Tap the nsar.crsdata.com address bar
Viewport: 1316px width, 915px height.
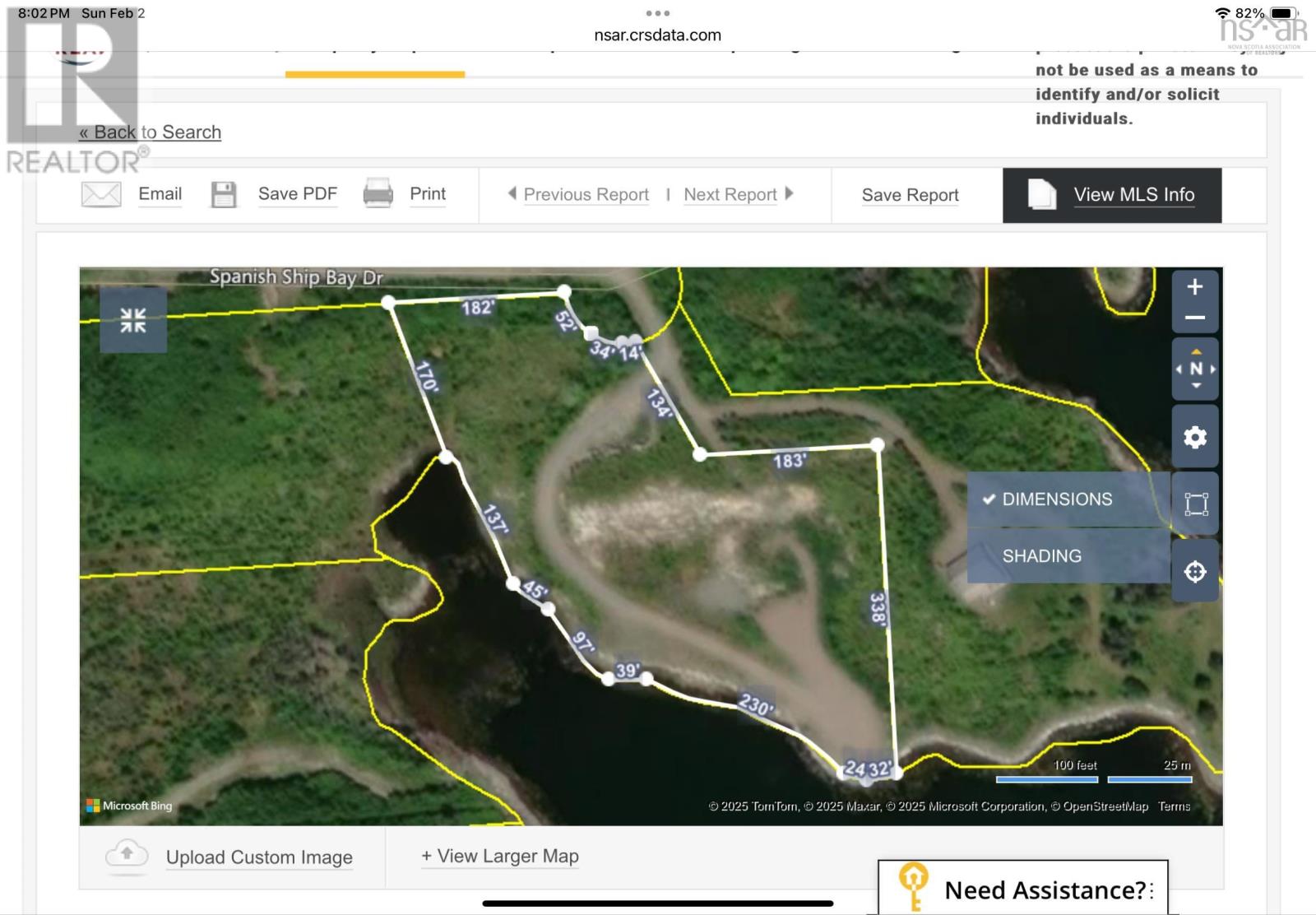657,35
